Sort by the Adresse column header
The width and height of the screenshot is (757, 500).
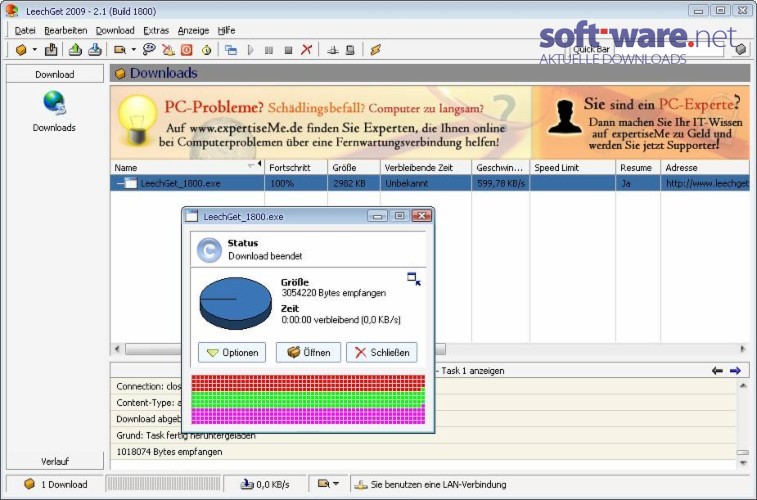[705, 167]
